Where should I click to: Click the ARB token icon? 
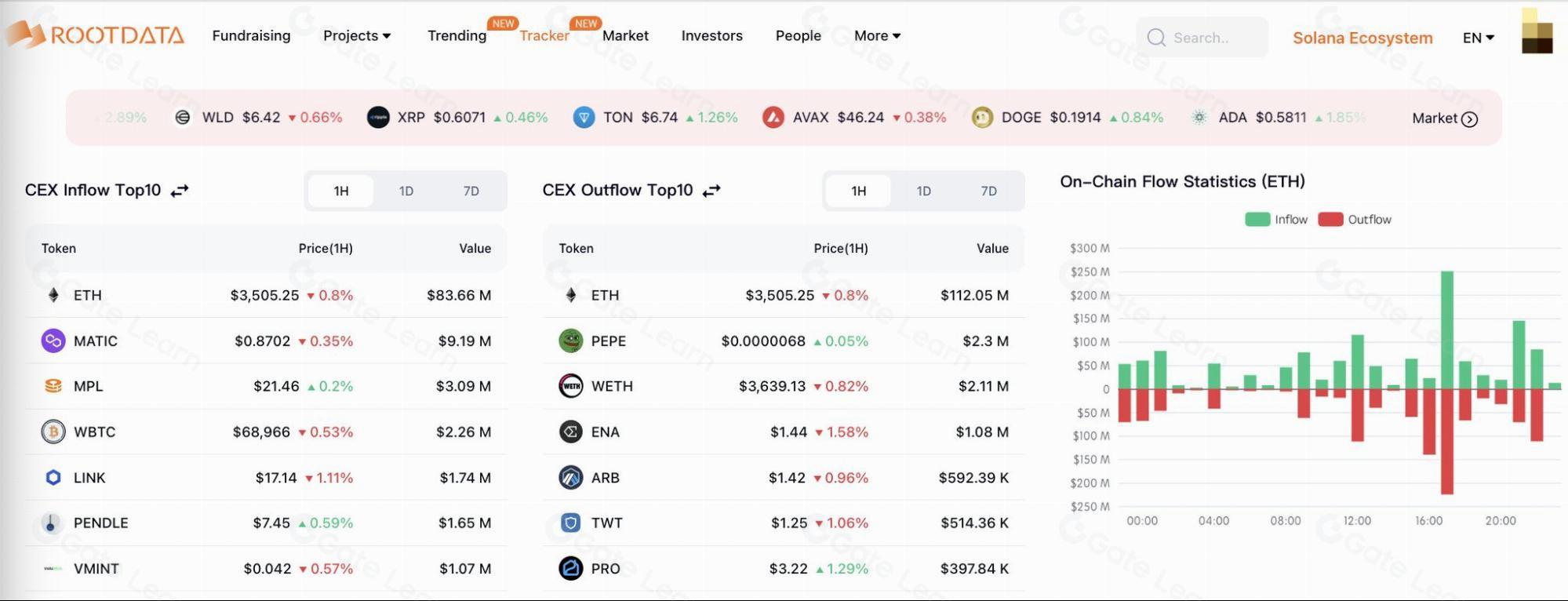(x=571, y=477)
